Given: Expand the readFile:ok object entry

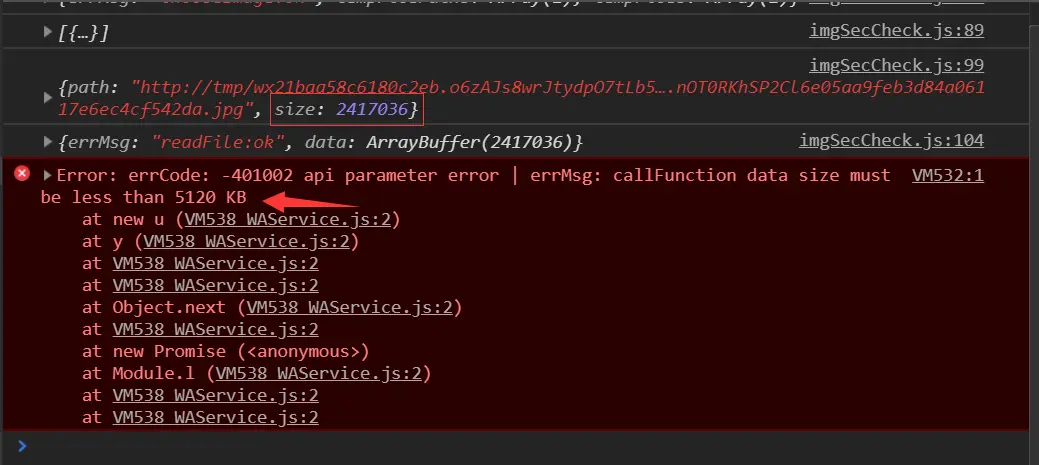Looking at the screenshot, I should coord(47,141).
